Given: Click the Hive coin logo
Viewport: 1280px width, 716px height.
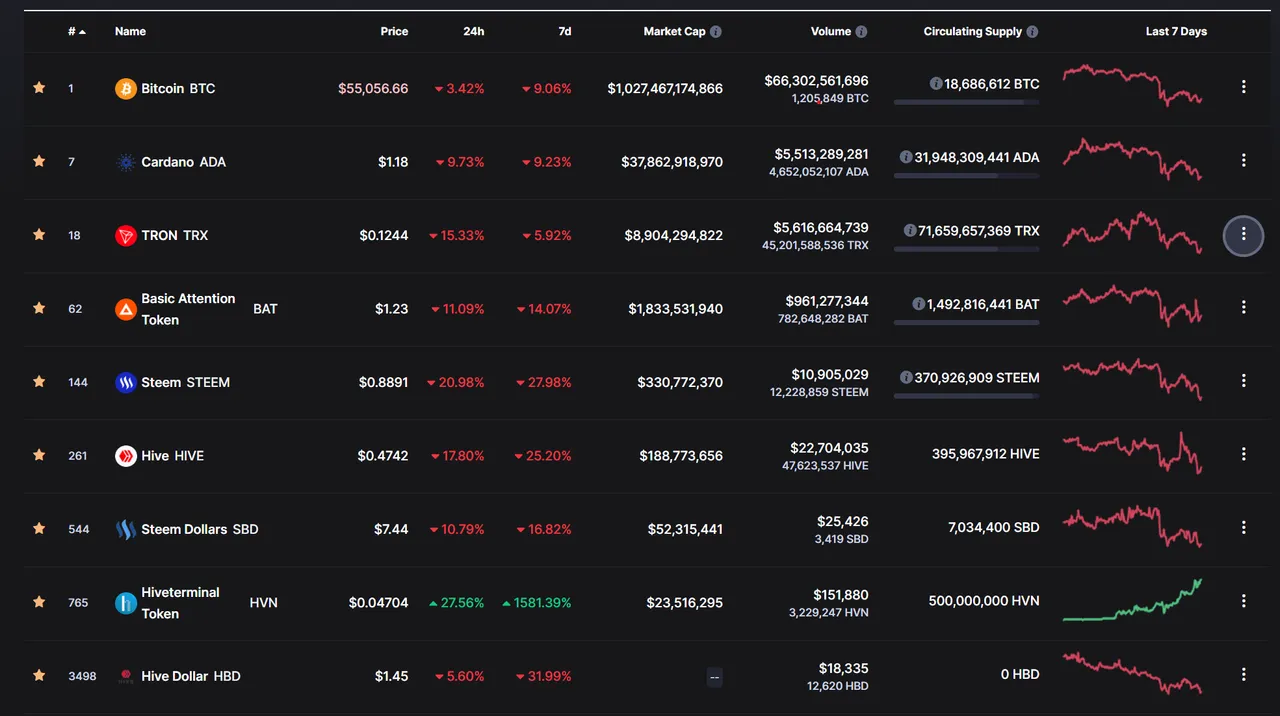Looking at the screenshot, I should [x=125, y=456].
